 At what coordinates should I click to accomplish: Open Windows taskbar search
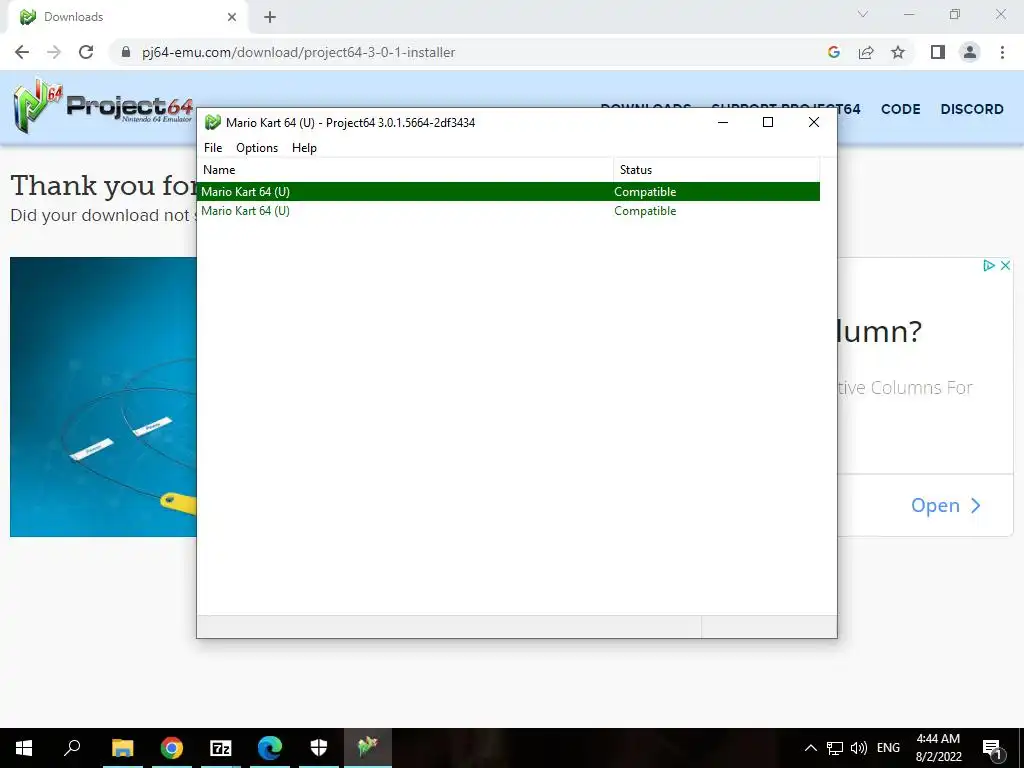72,748
